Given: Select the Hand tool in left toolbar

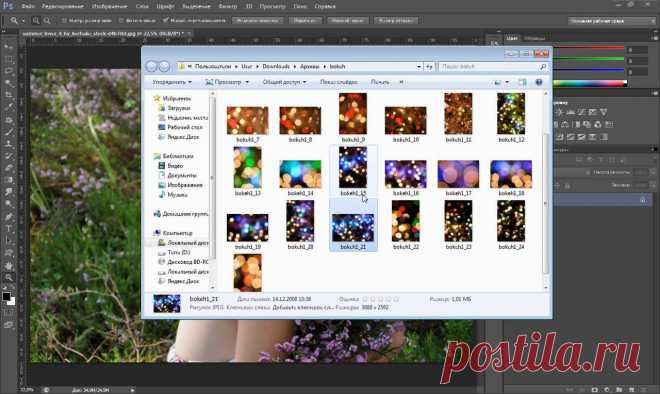Looking at the screenshot, I should click(8, 266).
